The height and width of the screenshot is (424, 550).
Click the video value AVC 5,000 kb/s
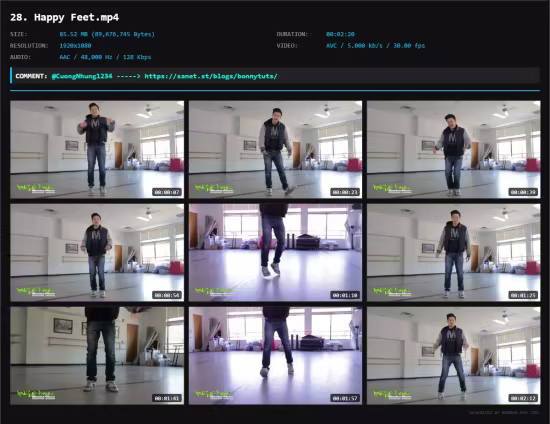pyautogui.click(x=375, y=46)
